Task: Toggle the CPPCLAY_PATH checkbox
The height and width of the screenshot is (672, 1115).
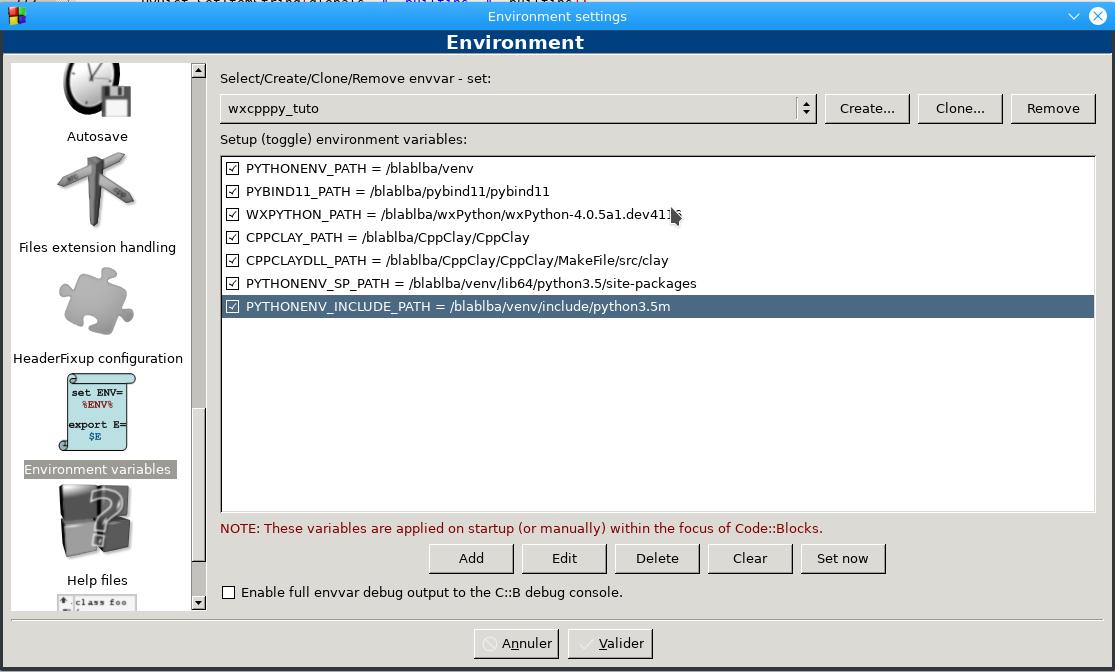Action: (233, 238)
